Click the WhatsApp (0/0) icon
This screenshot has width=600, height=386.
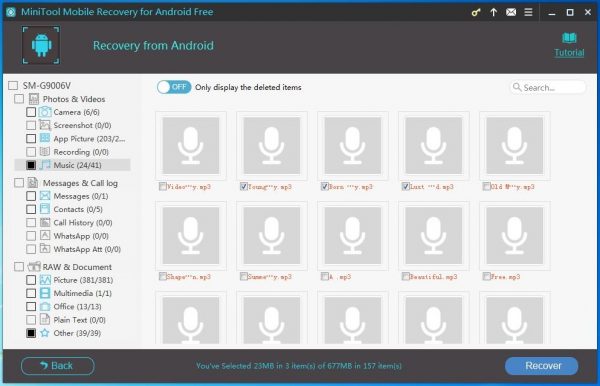(45, 235)
